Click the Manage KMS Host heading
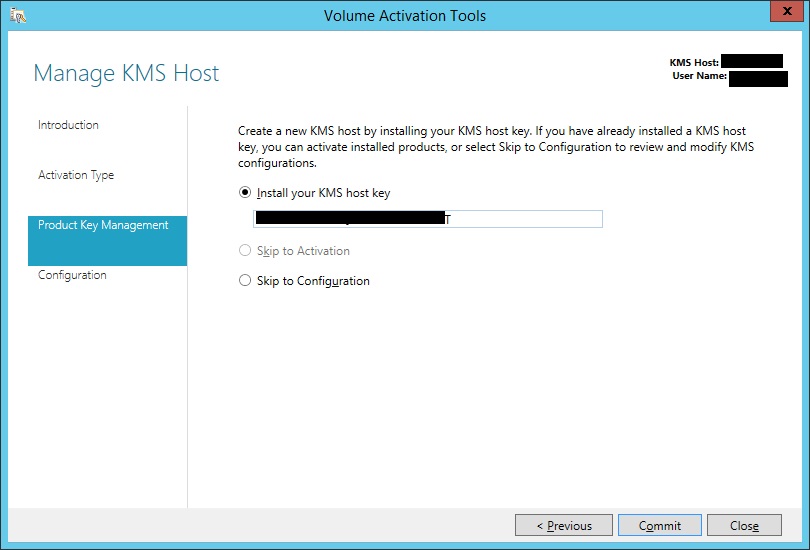 click(x=127, y=73)
